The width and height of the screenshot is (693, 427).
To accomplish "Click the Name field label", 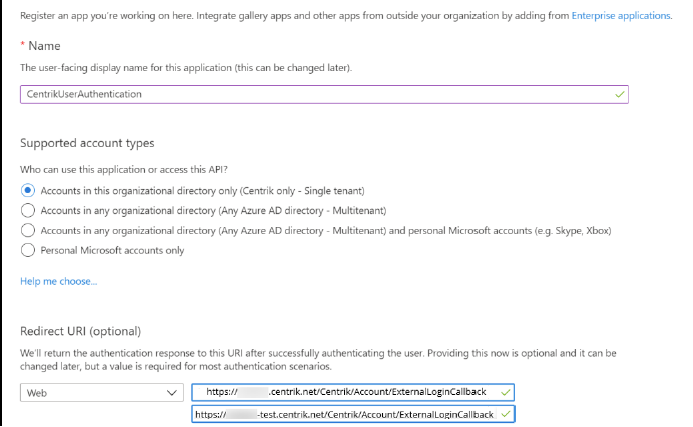I will [43, 46].
